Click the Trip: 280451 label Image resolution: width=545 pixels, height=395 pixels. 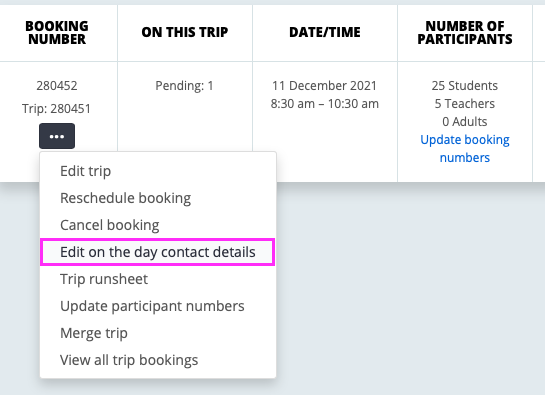(56, 108)
